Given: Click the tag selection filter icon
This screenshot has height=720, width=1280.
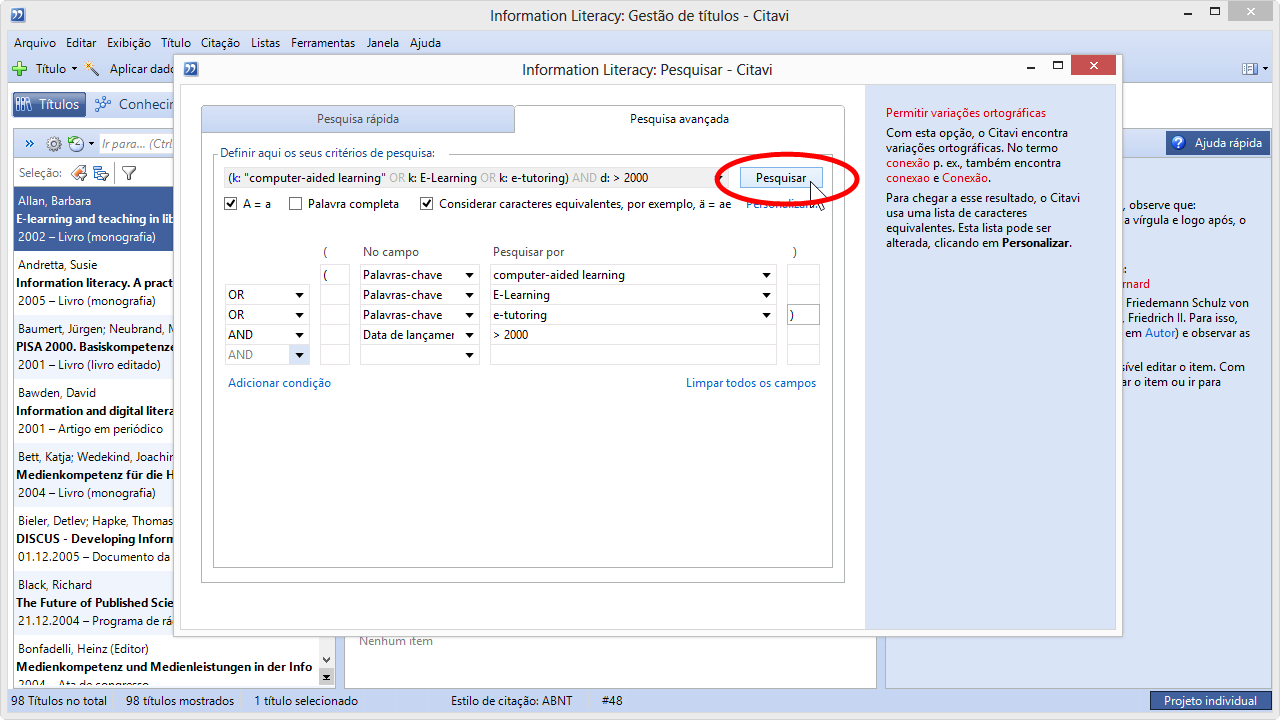Looking at the screenshot, I should tap(80, 173).
